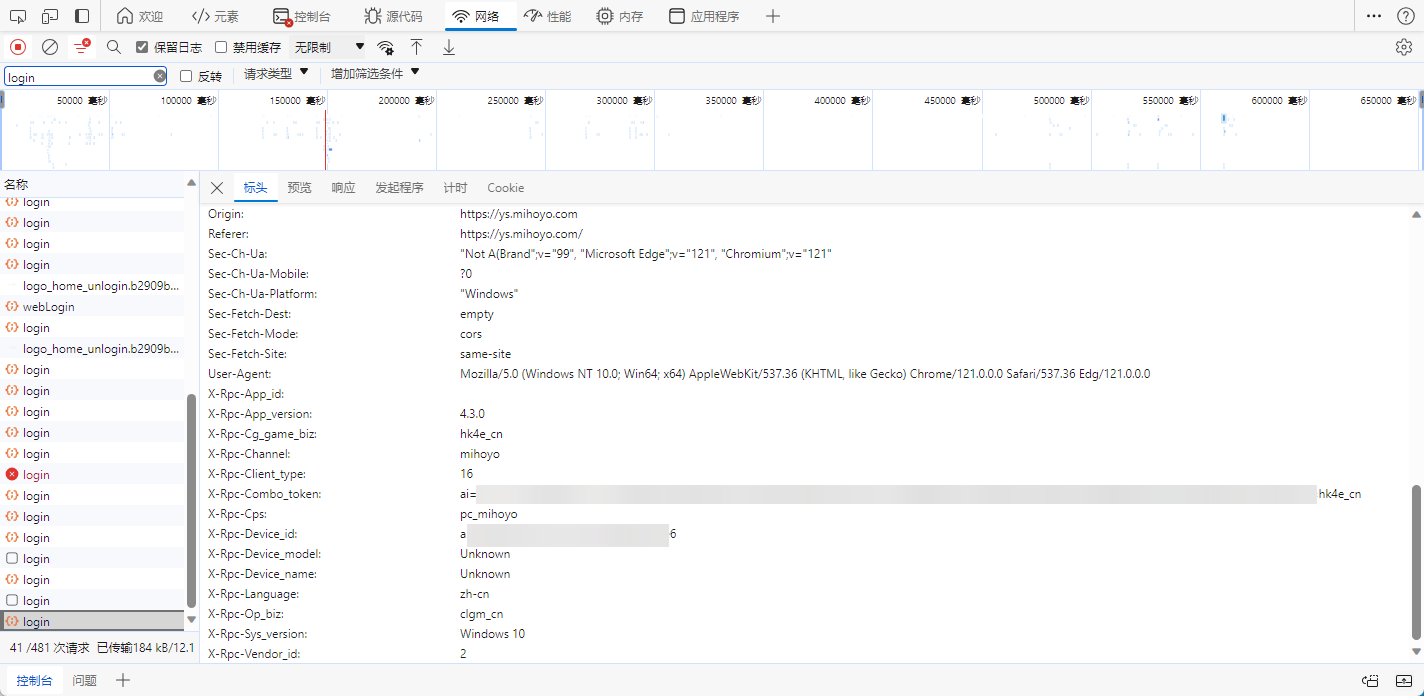Viewport: 1424px width, 696px height.
Task: Check the 反转 filter checkbox
Action: [x=186, y=76]
